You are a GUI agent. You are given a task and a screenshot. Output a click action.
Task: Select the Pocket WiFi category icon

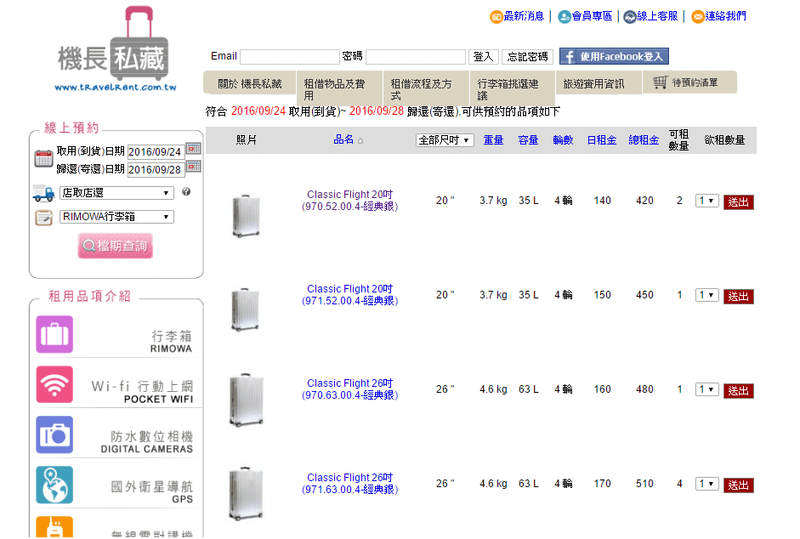(55, 384)
